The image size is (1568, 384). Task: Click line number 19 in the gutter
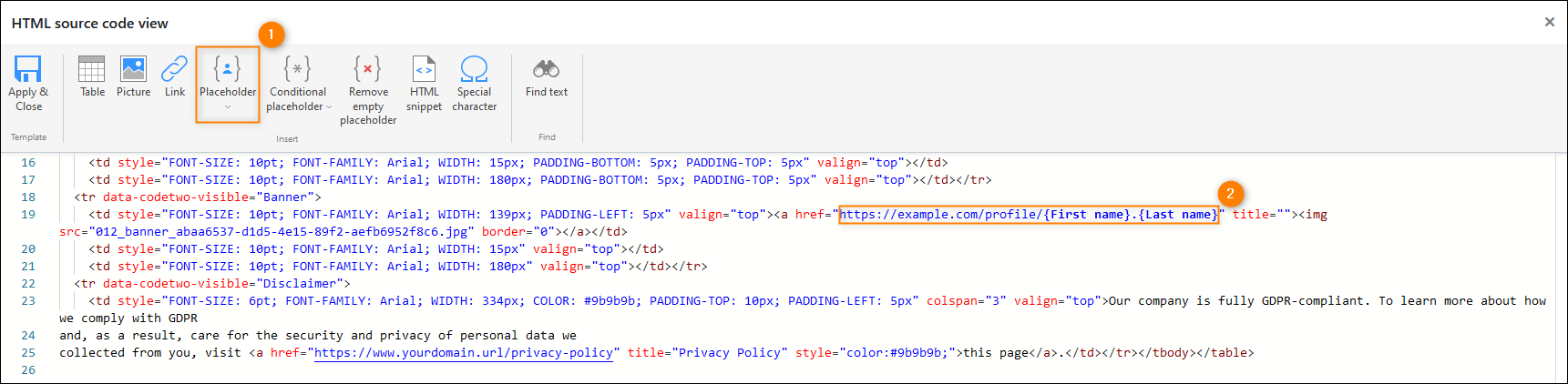click(28, 215)
